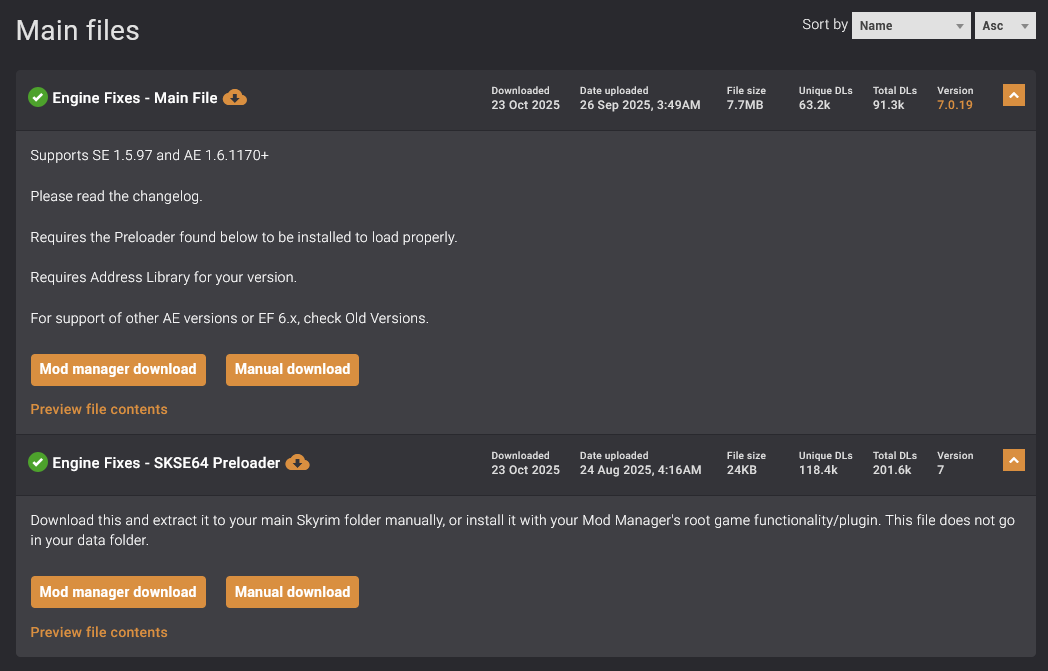Screen dimensions: 1048x671
Task: Click unique downloads value 118.4k
Action: (818, 470)
